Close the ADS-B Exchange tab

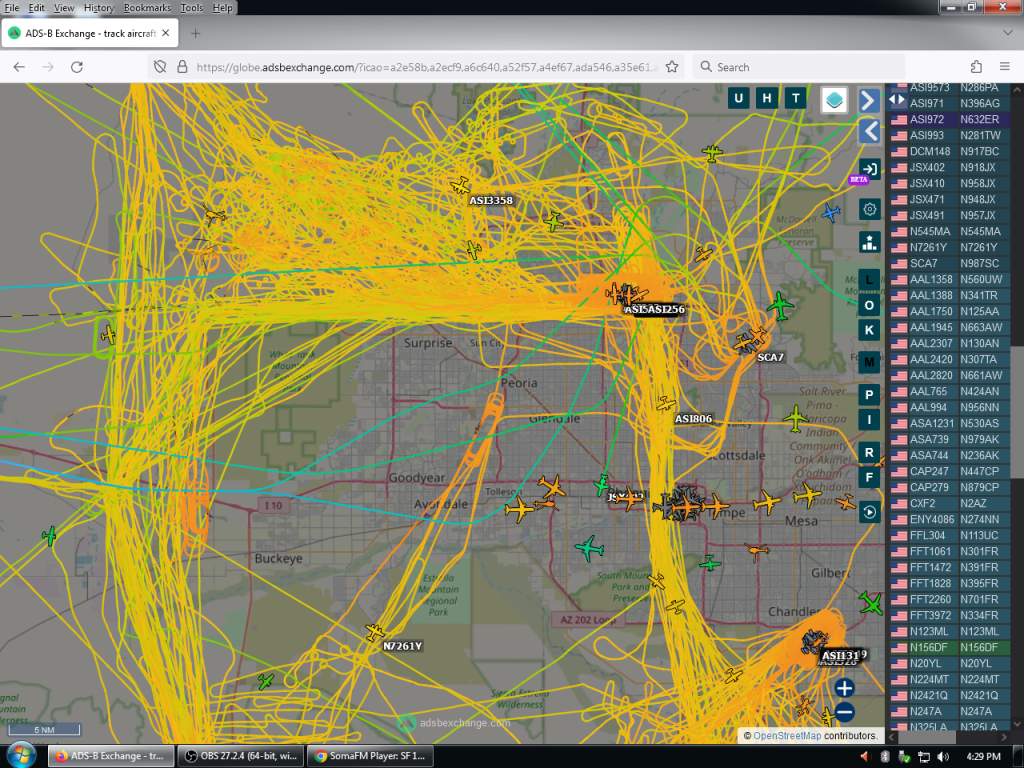pyautogui.click(x=166, y=33)
